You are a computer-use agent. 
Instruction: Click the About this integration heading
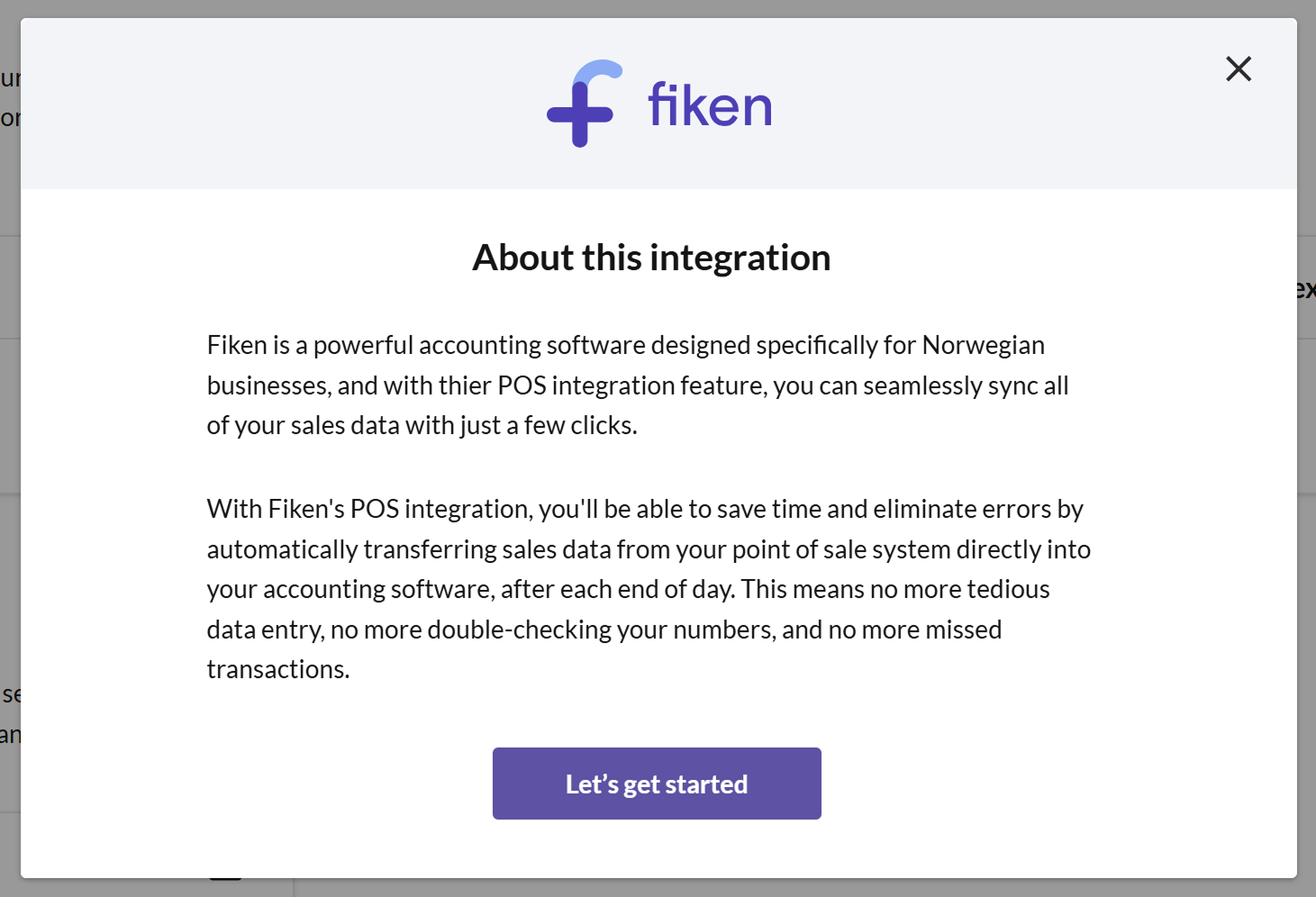pyautogui.click(x=651, y=258)
